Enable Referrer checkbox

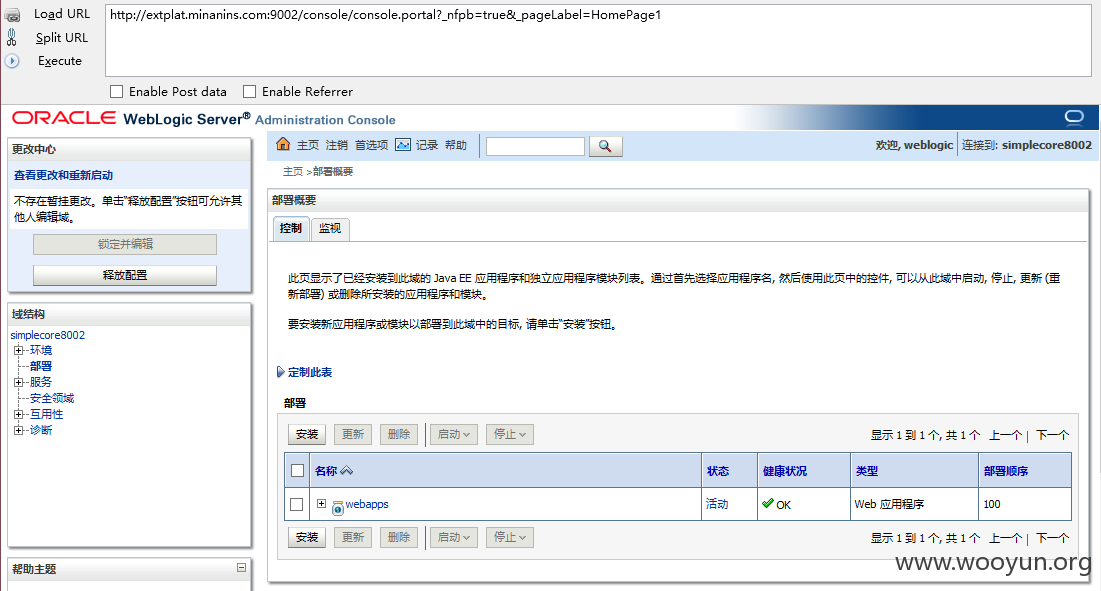coord(249,91)
